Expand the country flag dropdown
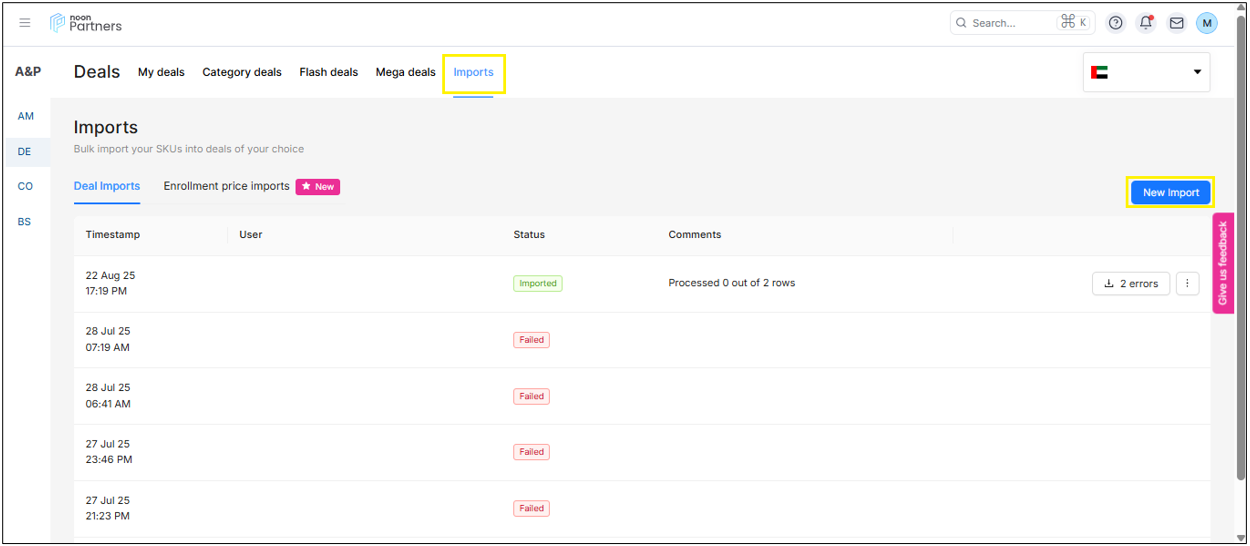 click(x=1146, y=72)
